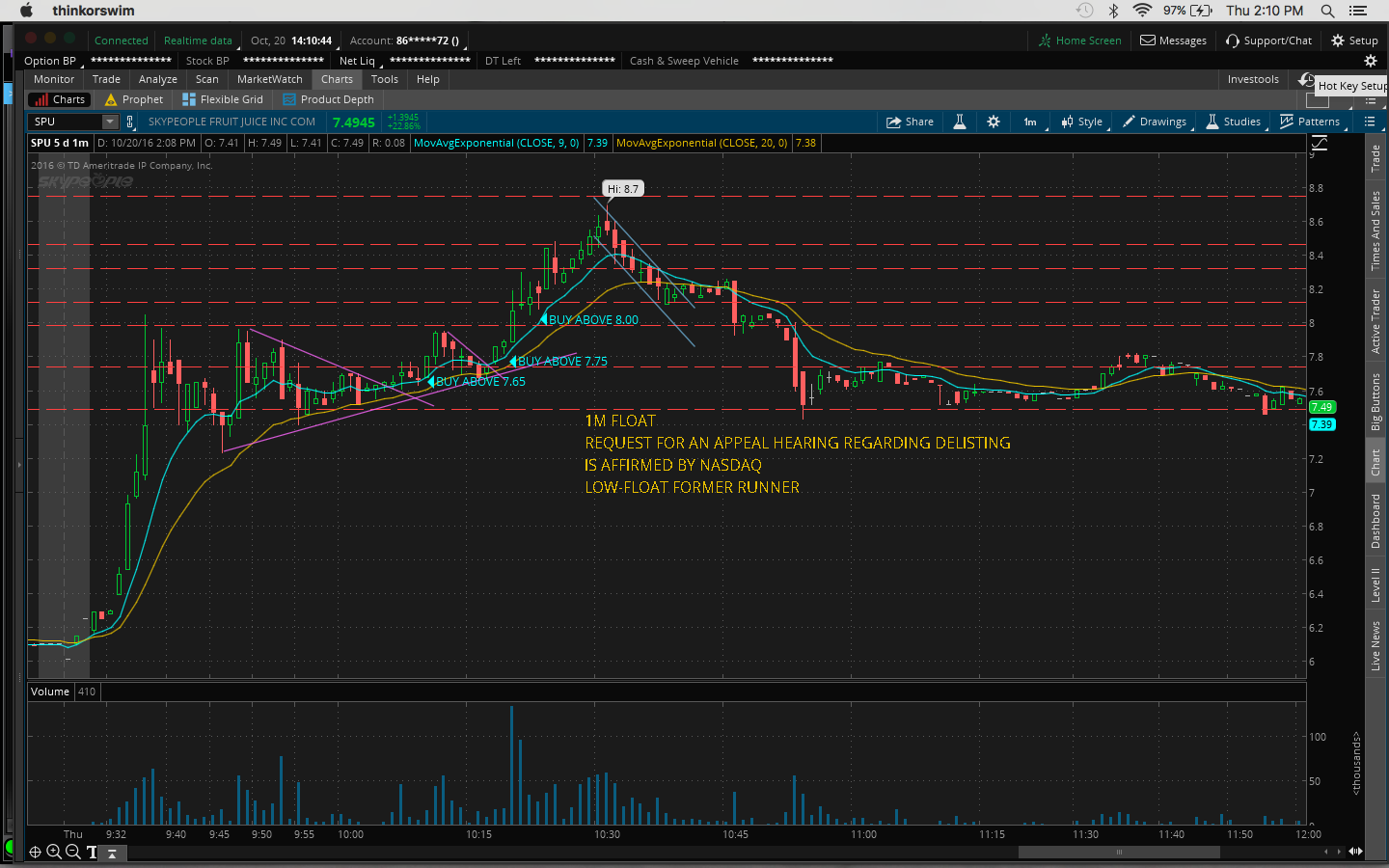Image resolution: width=1389 pixels, height=868 pixels.
Task: Open the Level II side panel
Action: (1375, 584)
